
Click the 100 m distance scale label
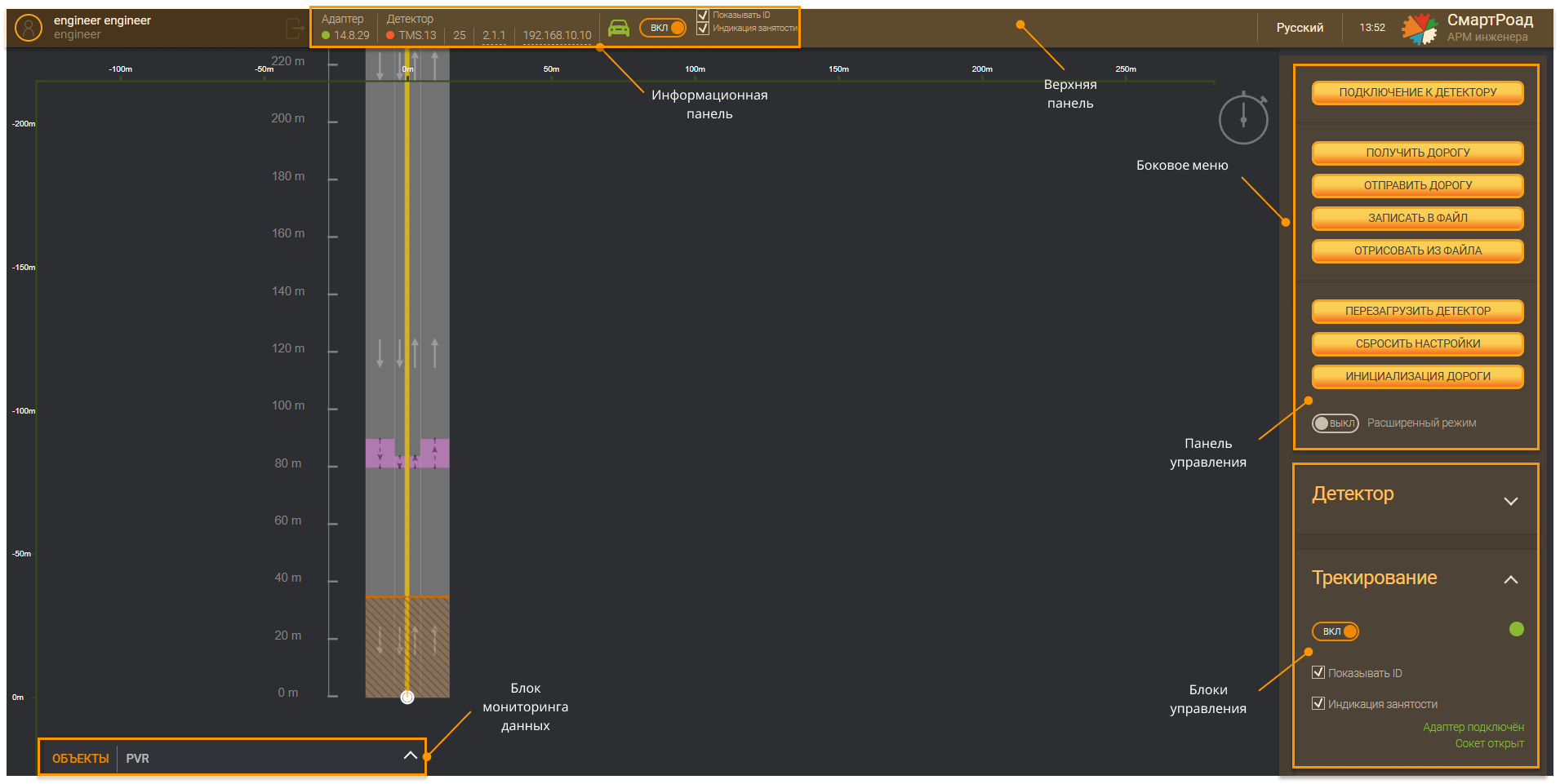[x=288, y=405]
